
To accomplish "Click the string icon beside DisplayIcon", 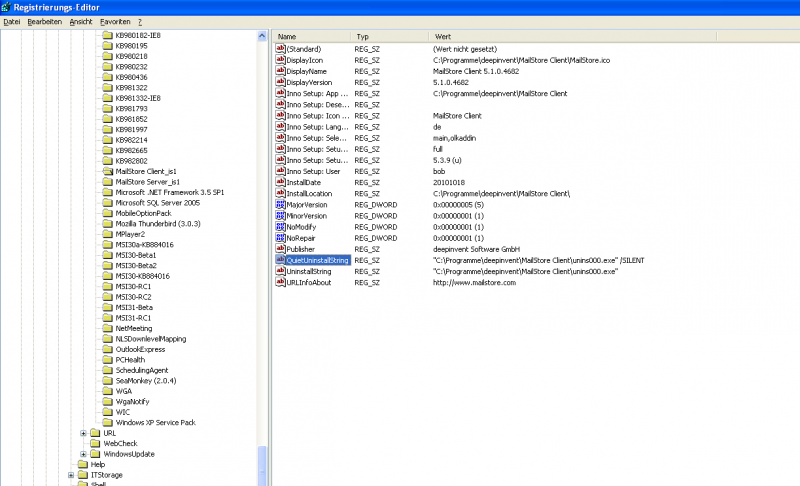I will click(280, 60).
